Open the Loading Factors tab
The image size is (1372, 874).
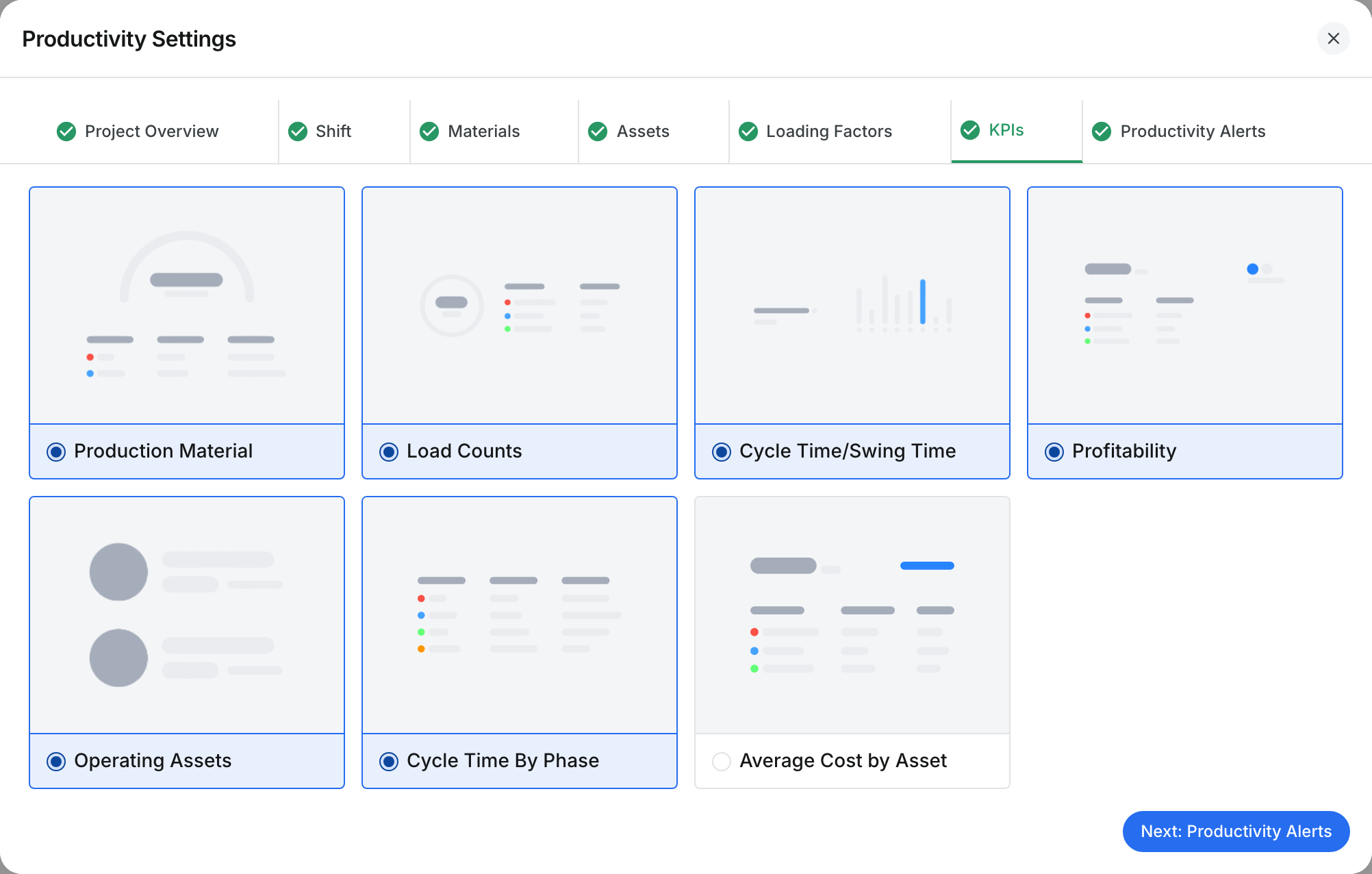click(840, 131)
